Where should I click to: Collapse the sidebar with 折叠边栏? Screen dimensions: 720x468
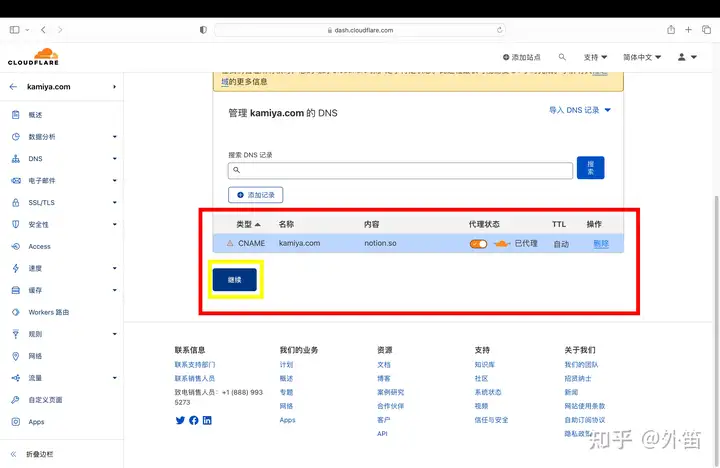pyautogui.click(x=32, y=454)
